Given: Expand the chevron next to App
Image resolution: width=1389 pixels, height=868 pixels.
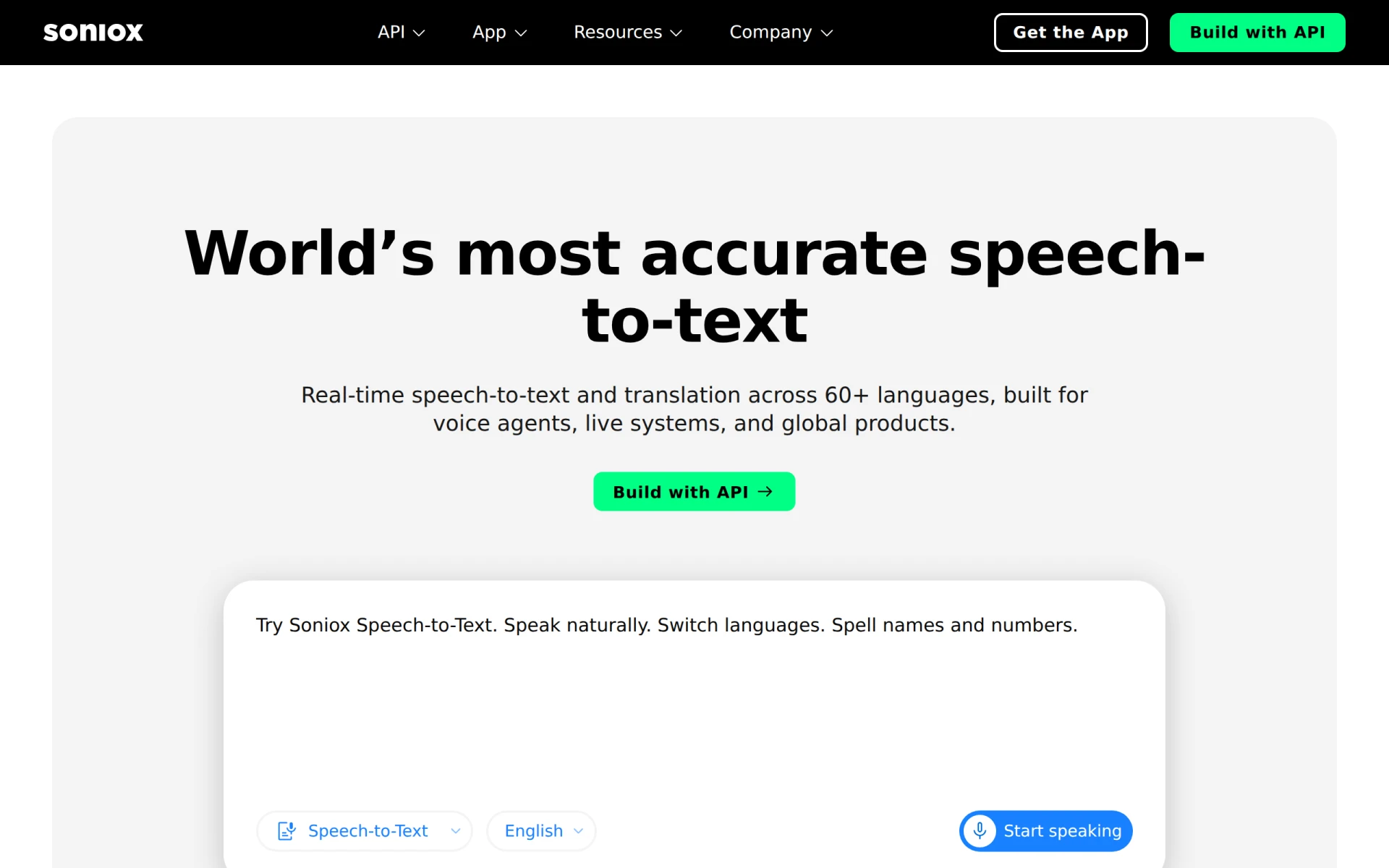Looking at the screenshot, I should pyautogui.click(x=521, y=33).
